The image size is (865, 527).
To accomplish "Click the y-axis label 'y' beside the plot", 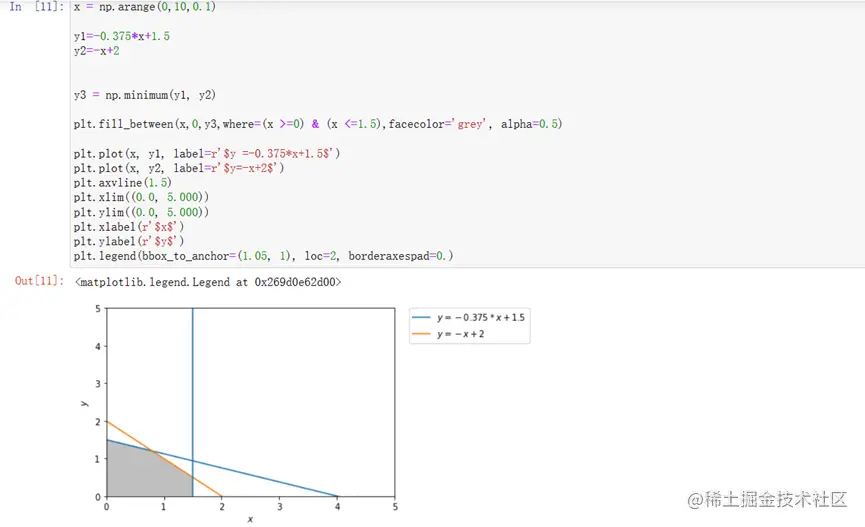I will [x=84, y=403].
